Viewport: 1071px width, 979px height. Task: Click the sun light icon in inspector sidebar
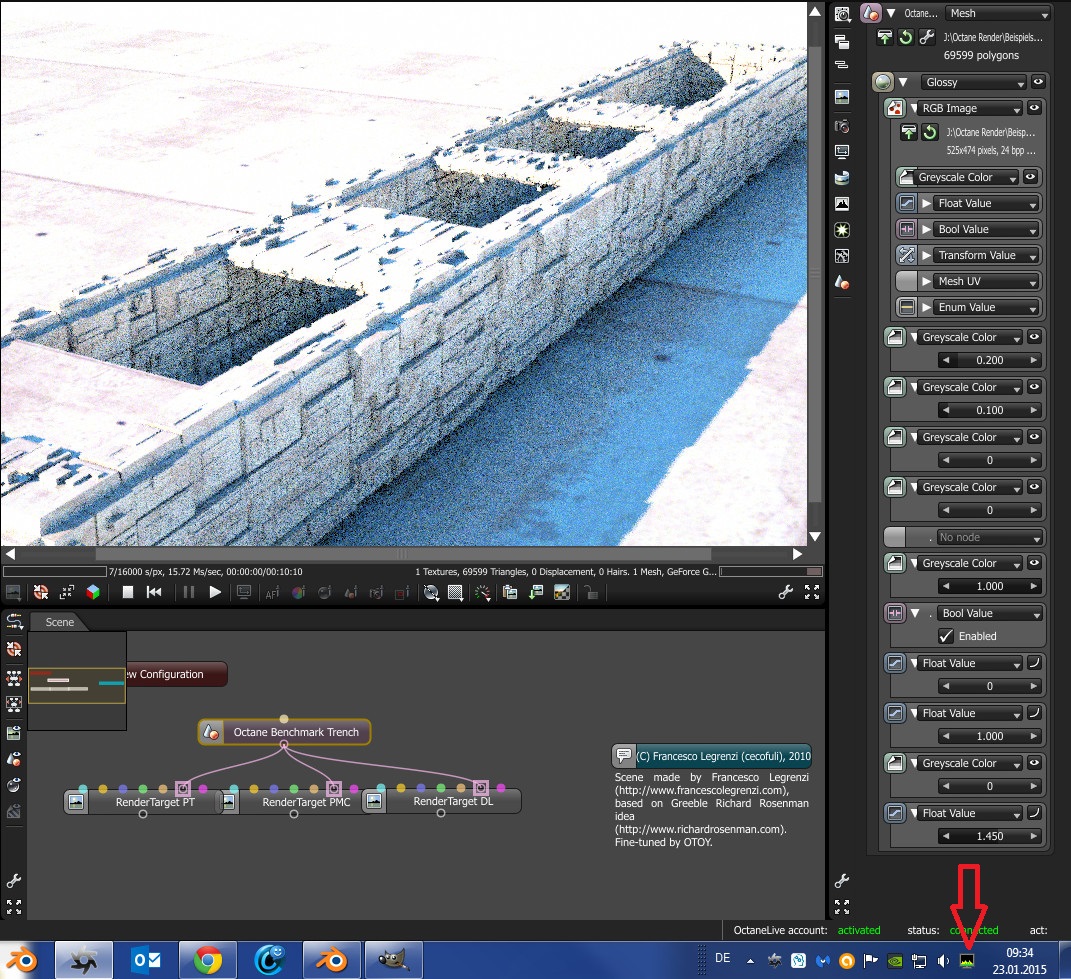pos(842,230)
